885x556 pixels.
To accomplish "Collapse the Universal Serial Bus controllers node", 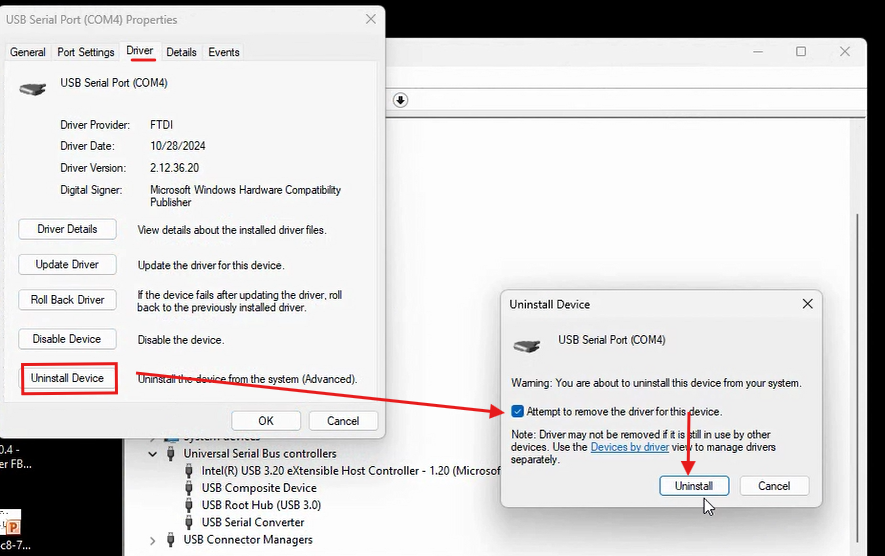I will 153,454.
